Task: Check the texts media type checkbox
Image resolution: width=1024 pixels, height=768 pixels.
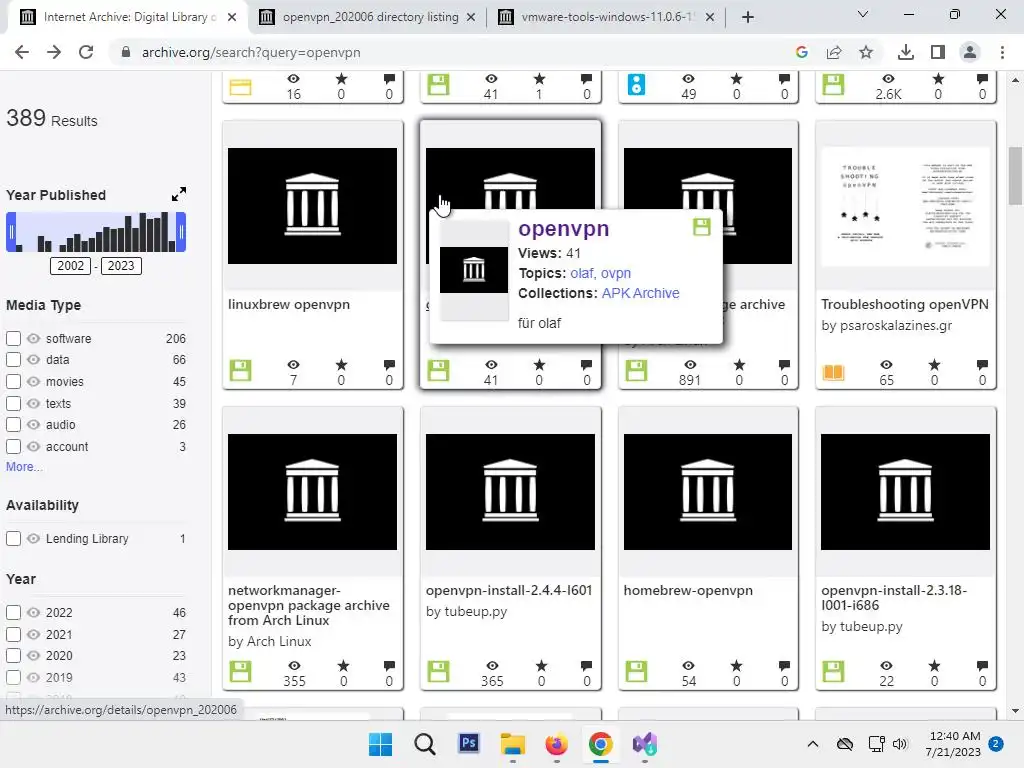Action: [x=13, y=404]
